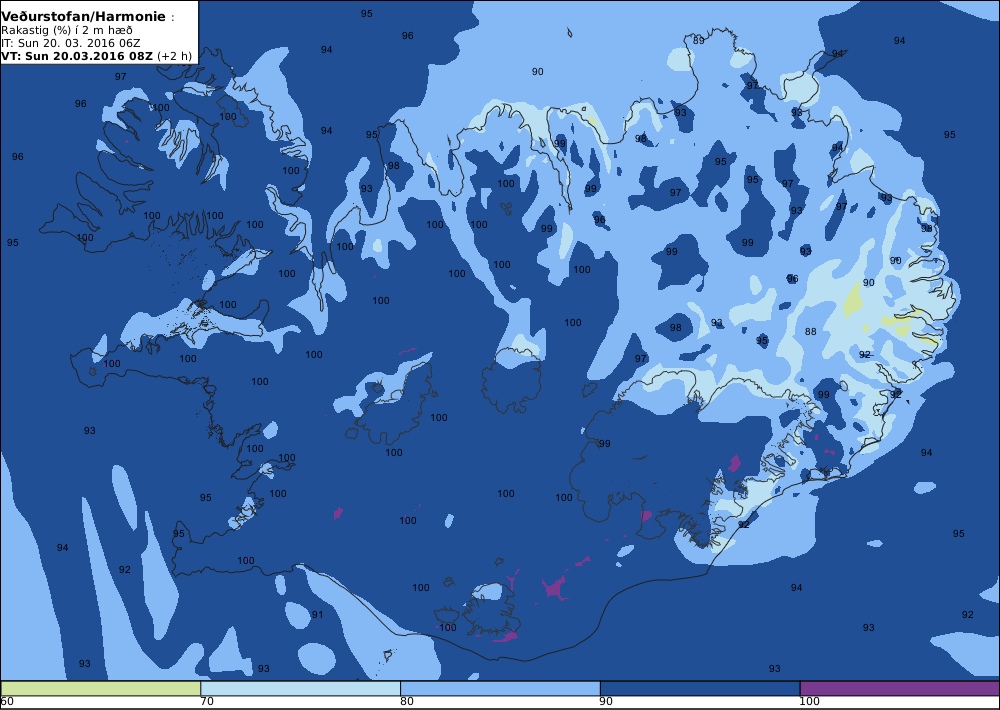Click the legend tick label '70'
Image resolution: width=1000 pixels, height=710 pixels.
click(x=207, y=702)
